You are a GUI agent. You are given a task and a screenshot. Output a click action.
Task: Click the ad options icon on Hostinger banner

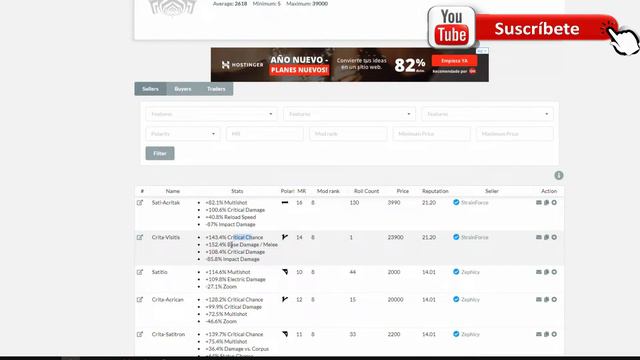(482, 51)
